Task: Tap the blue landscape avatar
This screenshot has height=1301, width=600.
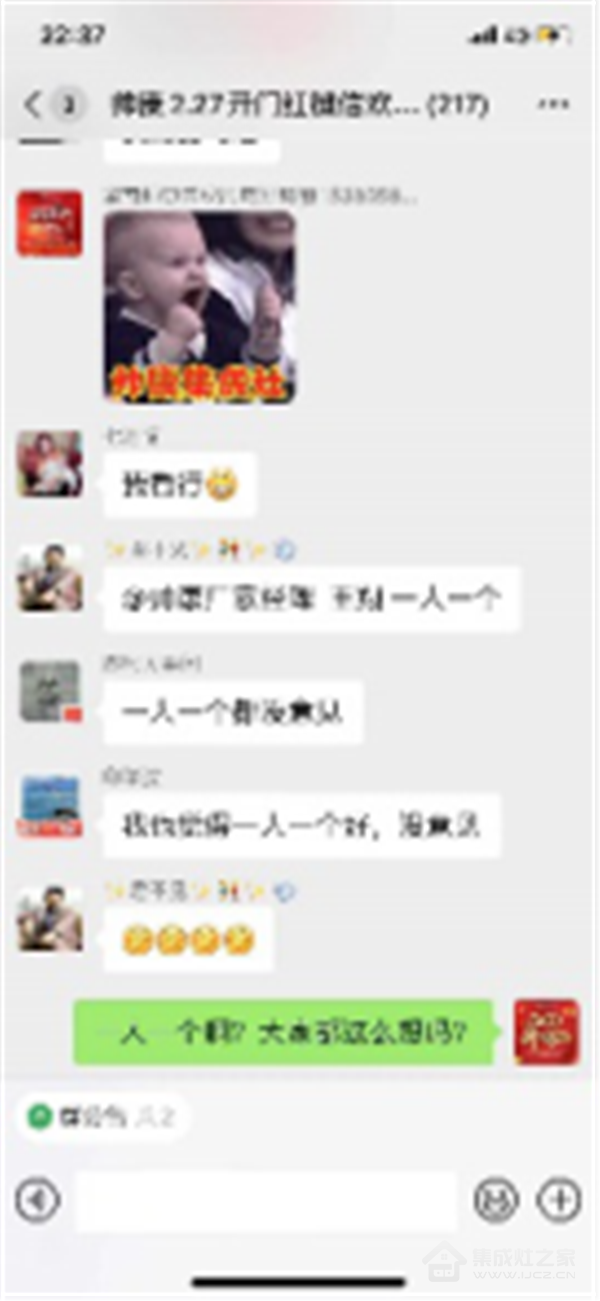Action: pos(50,806)
